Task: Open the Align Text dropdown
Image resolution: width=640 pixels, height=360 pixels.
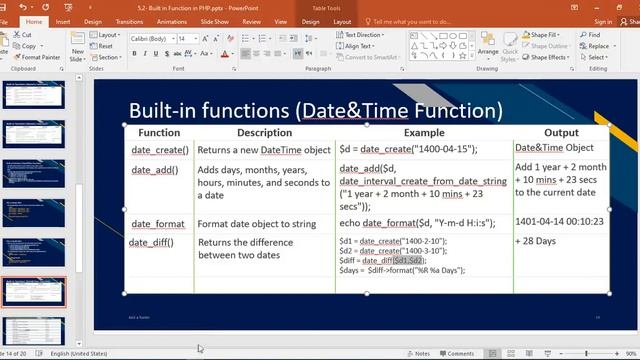Action: (356, 46)
